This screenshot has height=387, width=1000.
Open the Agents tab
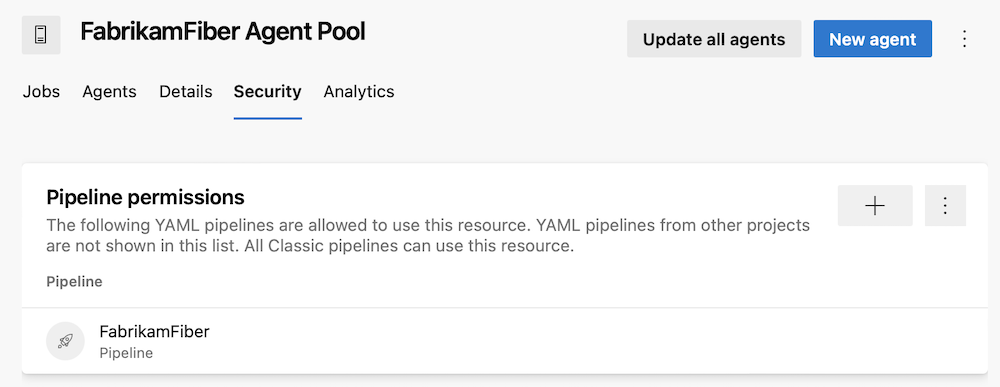pyautogui.click(x=109, y=92)
